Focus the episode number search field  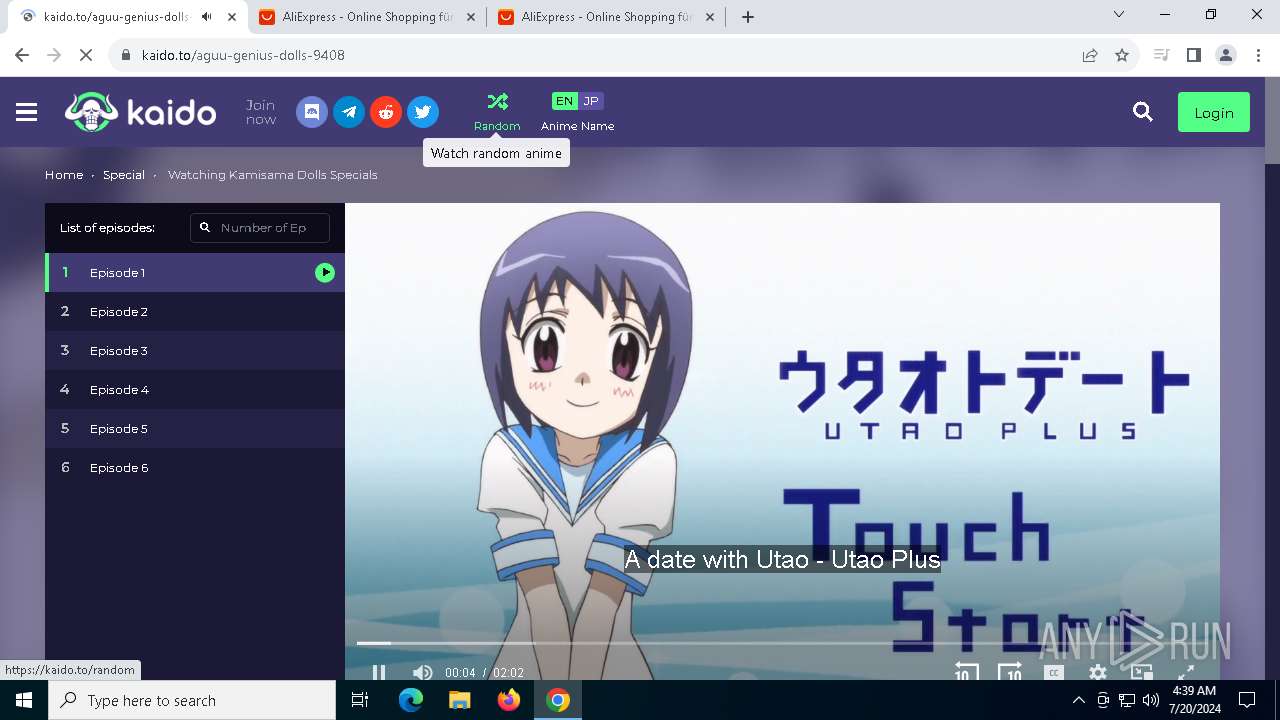click(x=260, y=227)
